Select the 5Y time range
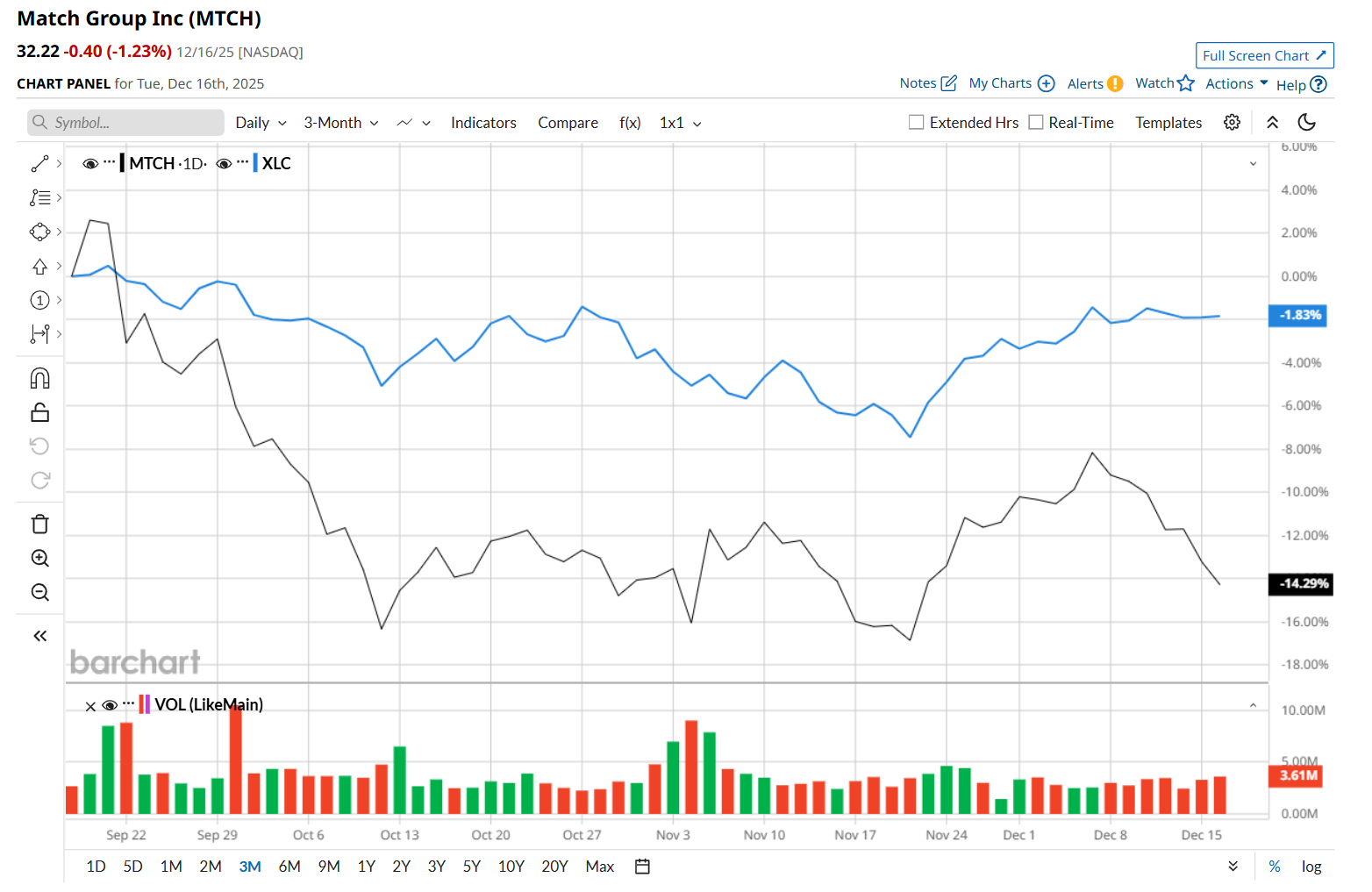Viewport: 1372px width, 892px height. coord(472,867)
